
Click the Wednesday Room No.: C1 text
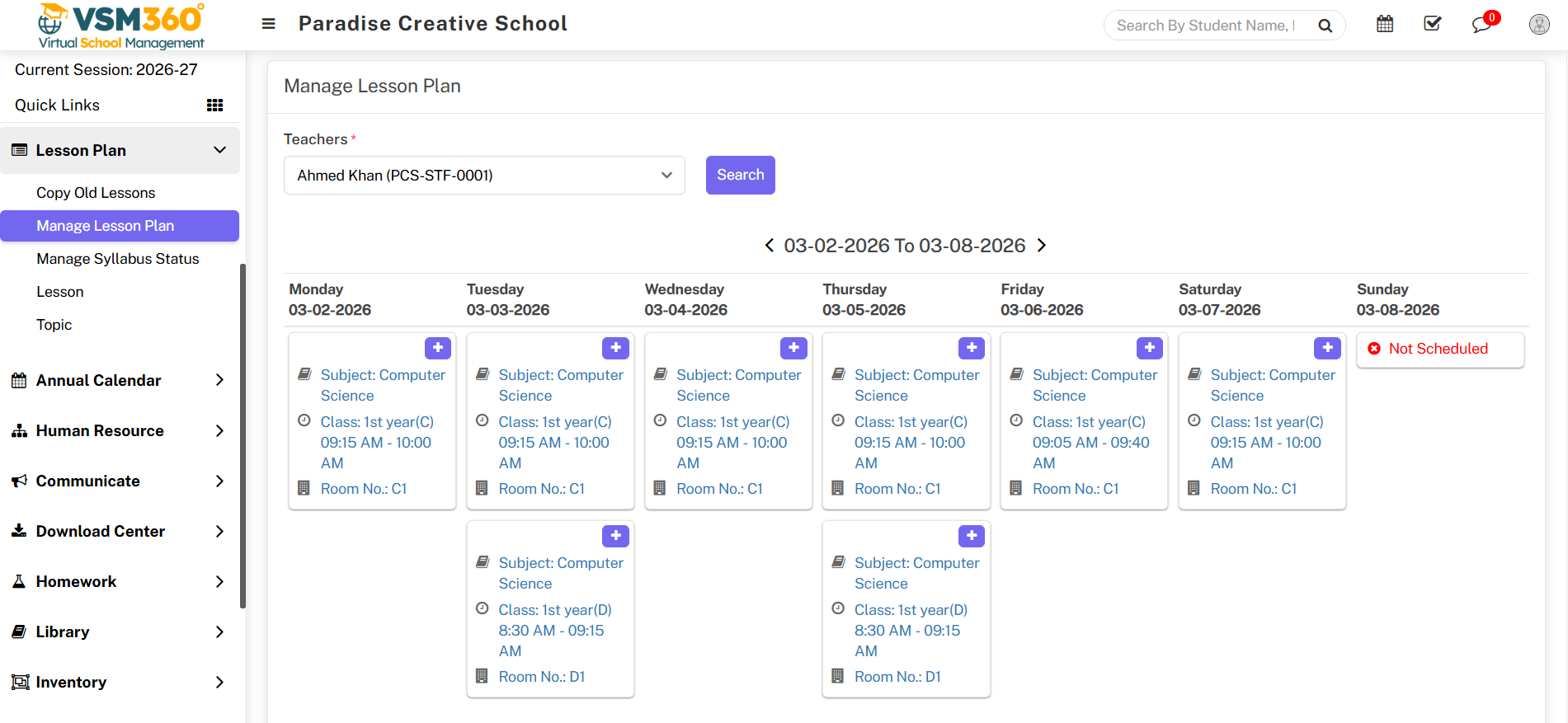click(719, 489)
